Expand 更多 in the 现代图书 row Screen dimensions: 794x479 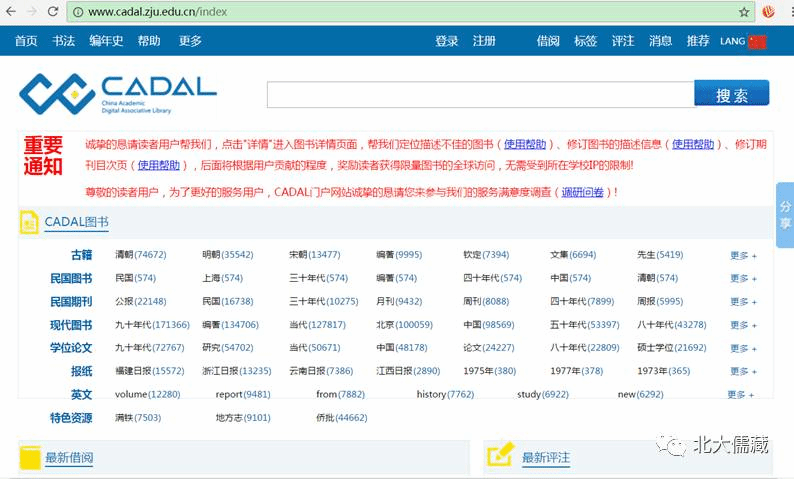(742, 325)
